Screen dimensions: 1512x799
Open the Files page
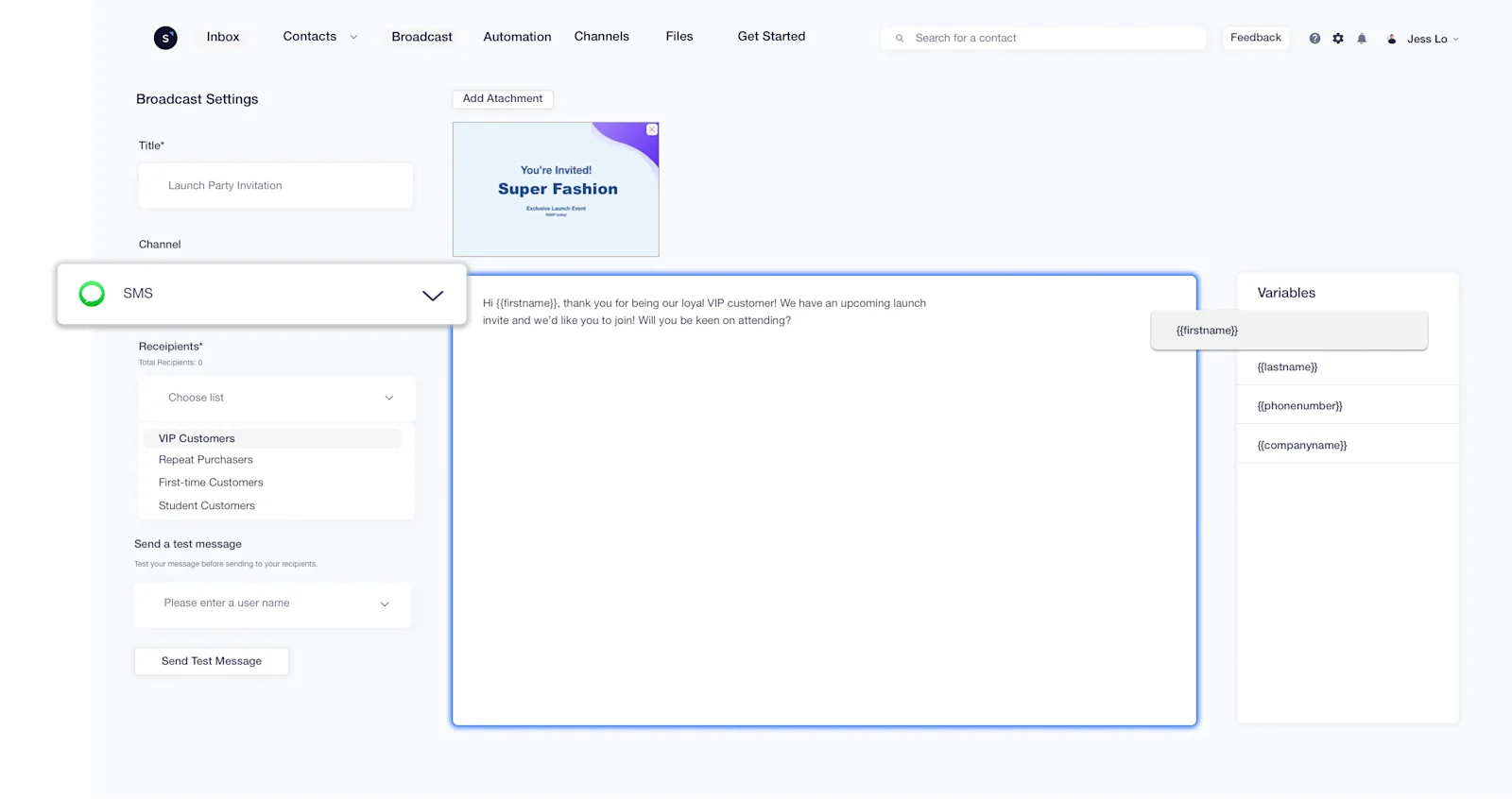(679, 37)
